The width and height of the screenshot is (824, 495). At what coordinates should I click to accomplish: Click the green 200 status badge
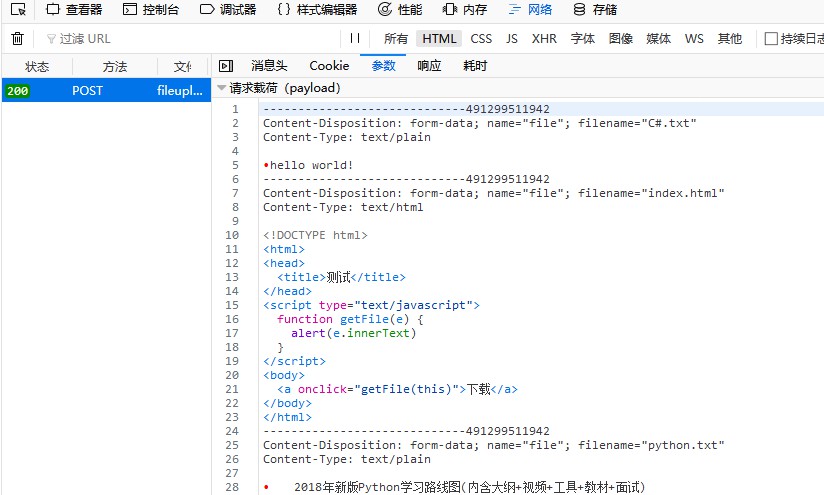[17, 91]
